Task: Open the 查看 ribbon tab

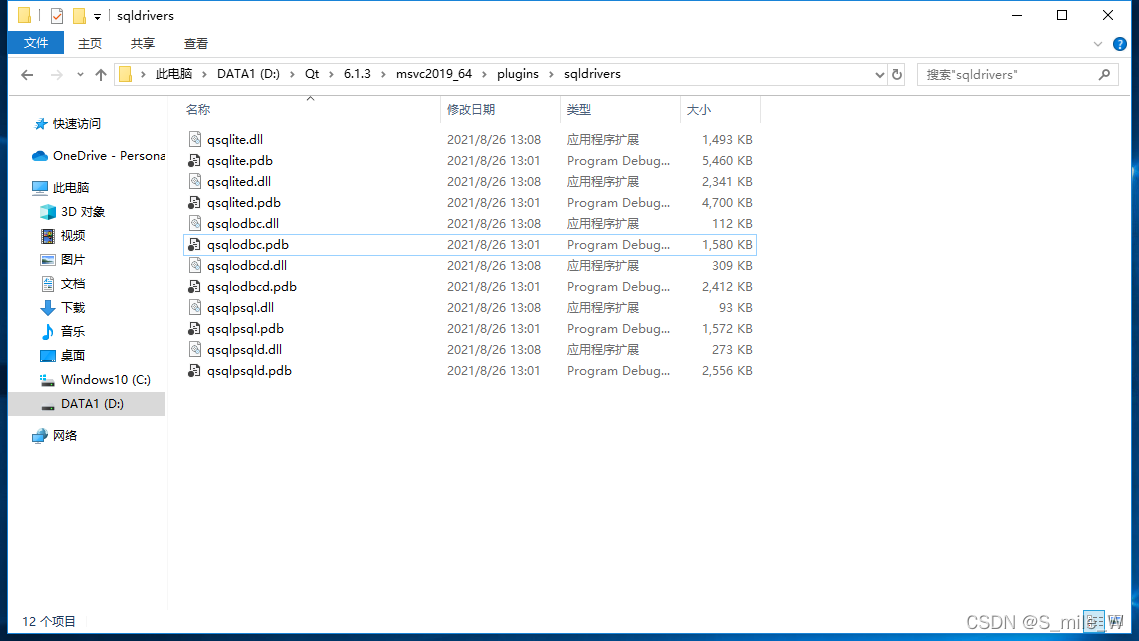Action: [x=196, y=44]
